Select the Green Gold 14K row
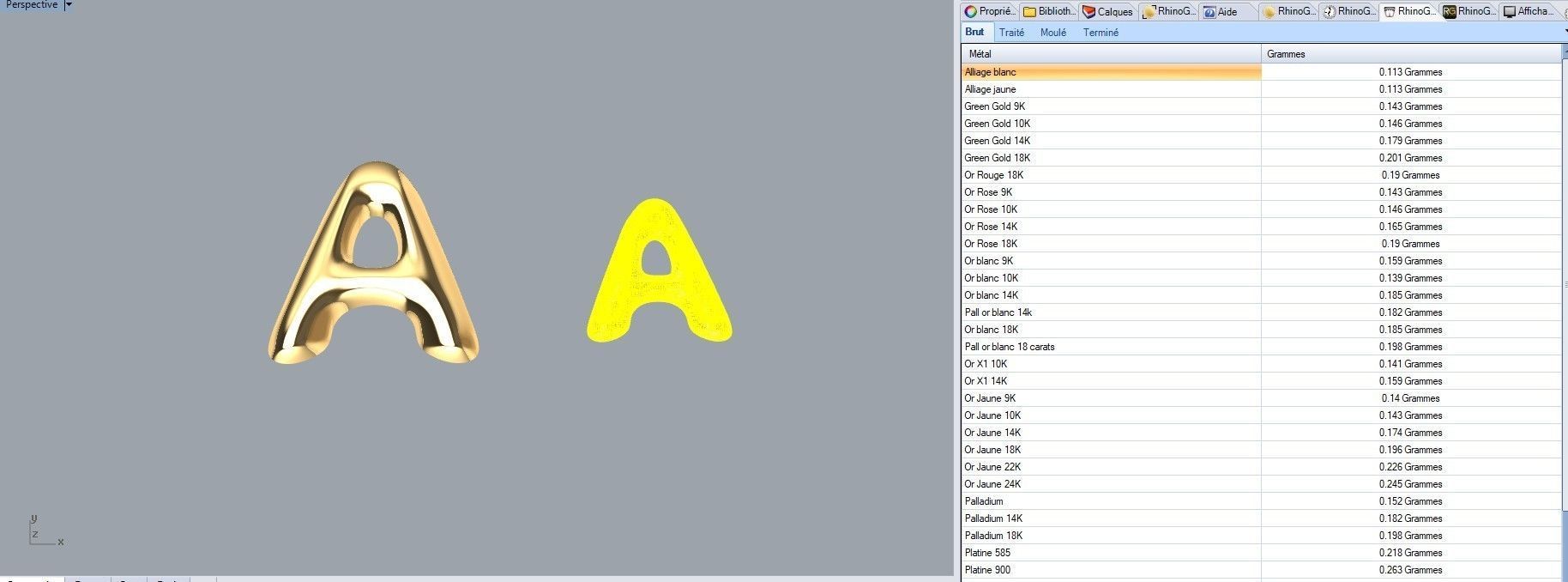The height and width of the screenshot is (582, 1568). [1261, 141]
